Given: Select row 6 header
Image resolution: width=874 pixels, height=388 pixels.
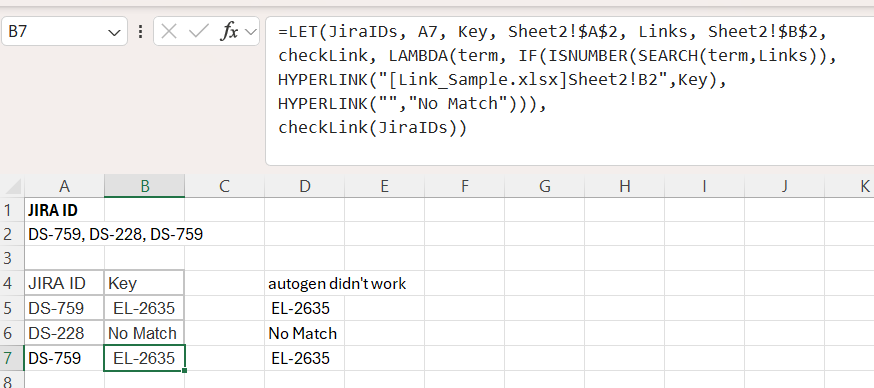Looking at the screenshot, I should tap(12, 333).
